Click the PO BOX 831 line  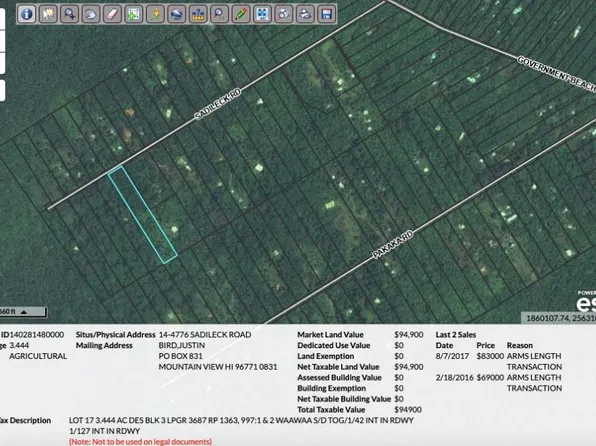(181, 356)
